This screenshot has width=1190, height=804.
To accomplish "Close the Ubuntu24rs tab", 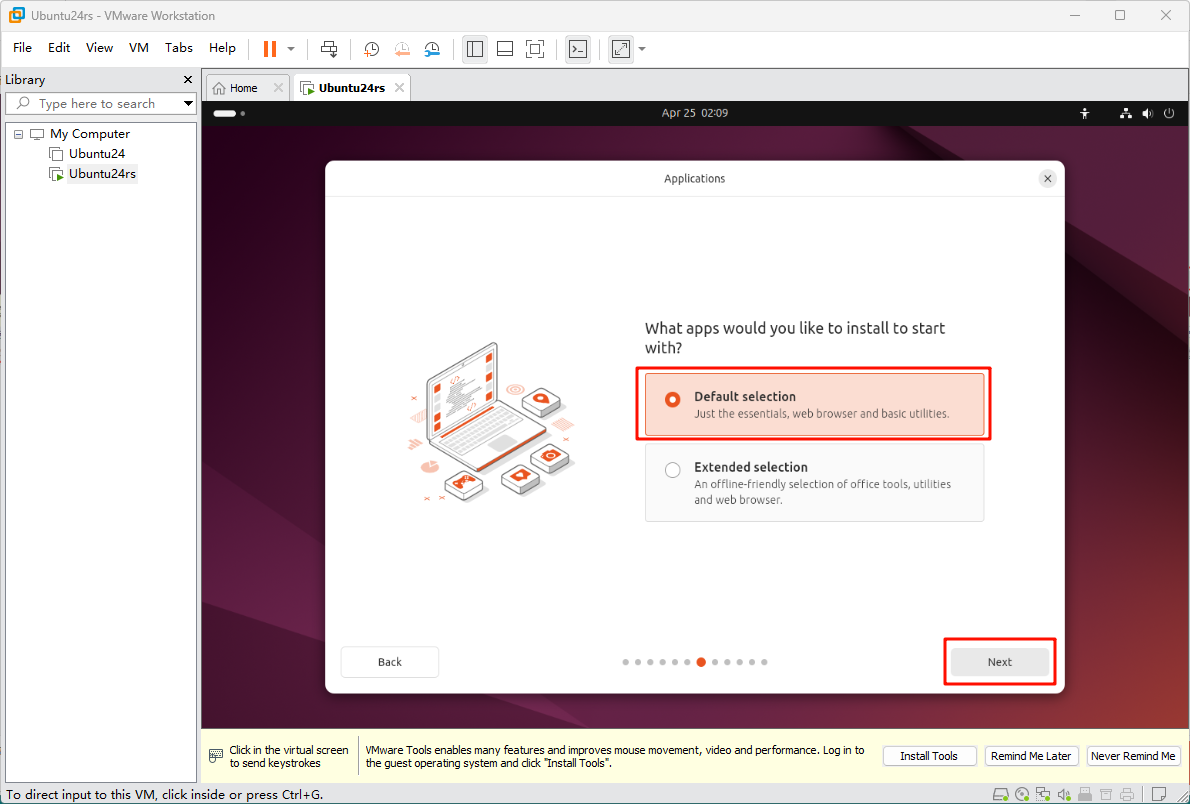I will point(399,88).
